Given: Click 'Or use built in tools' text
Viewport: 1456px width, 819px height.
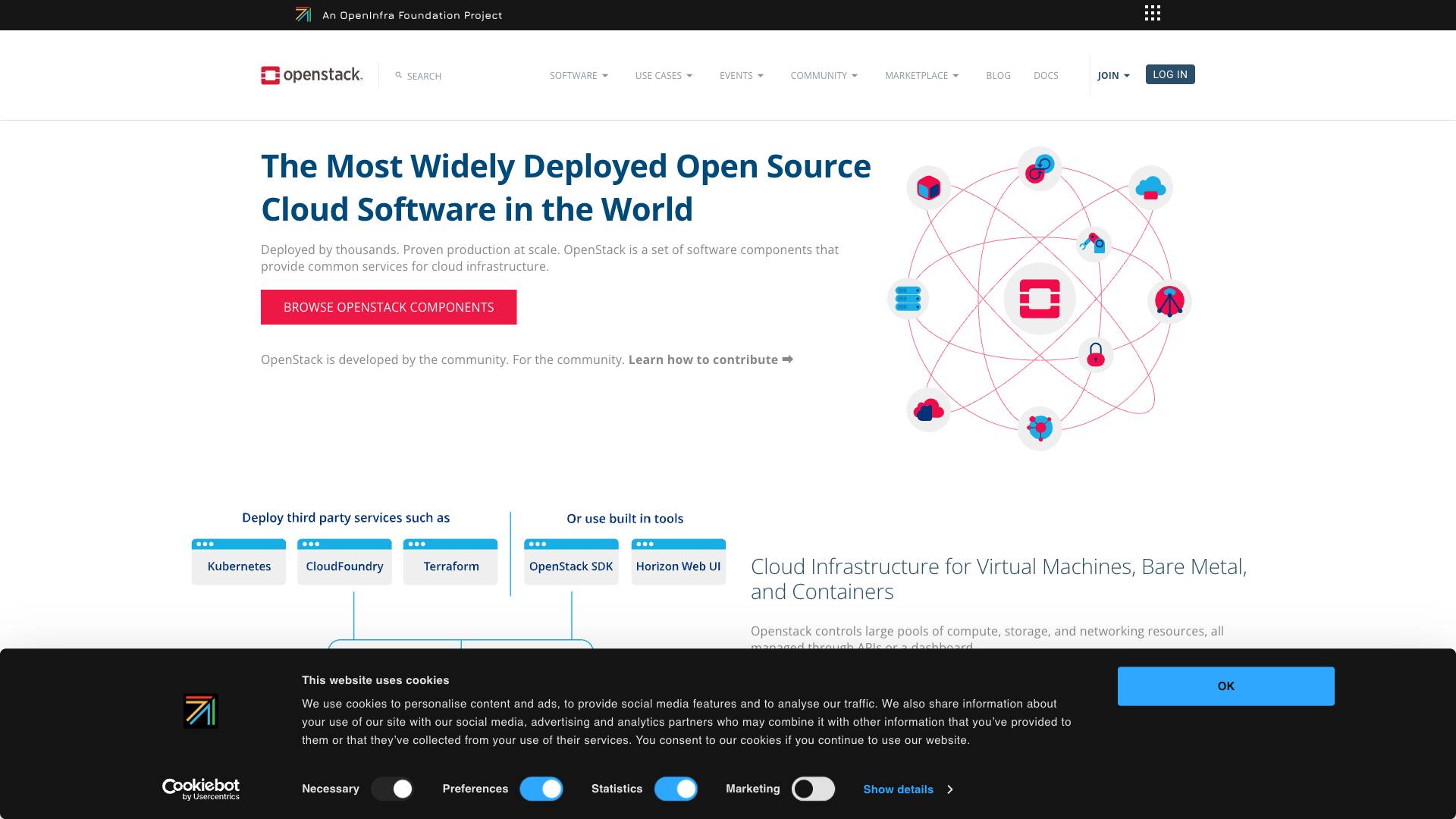Looking at the screenshot, I should (x=625, y=519).
